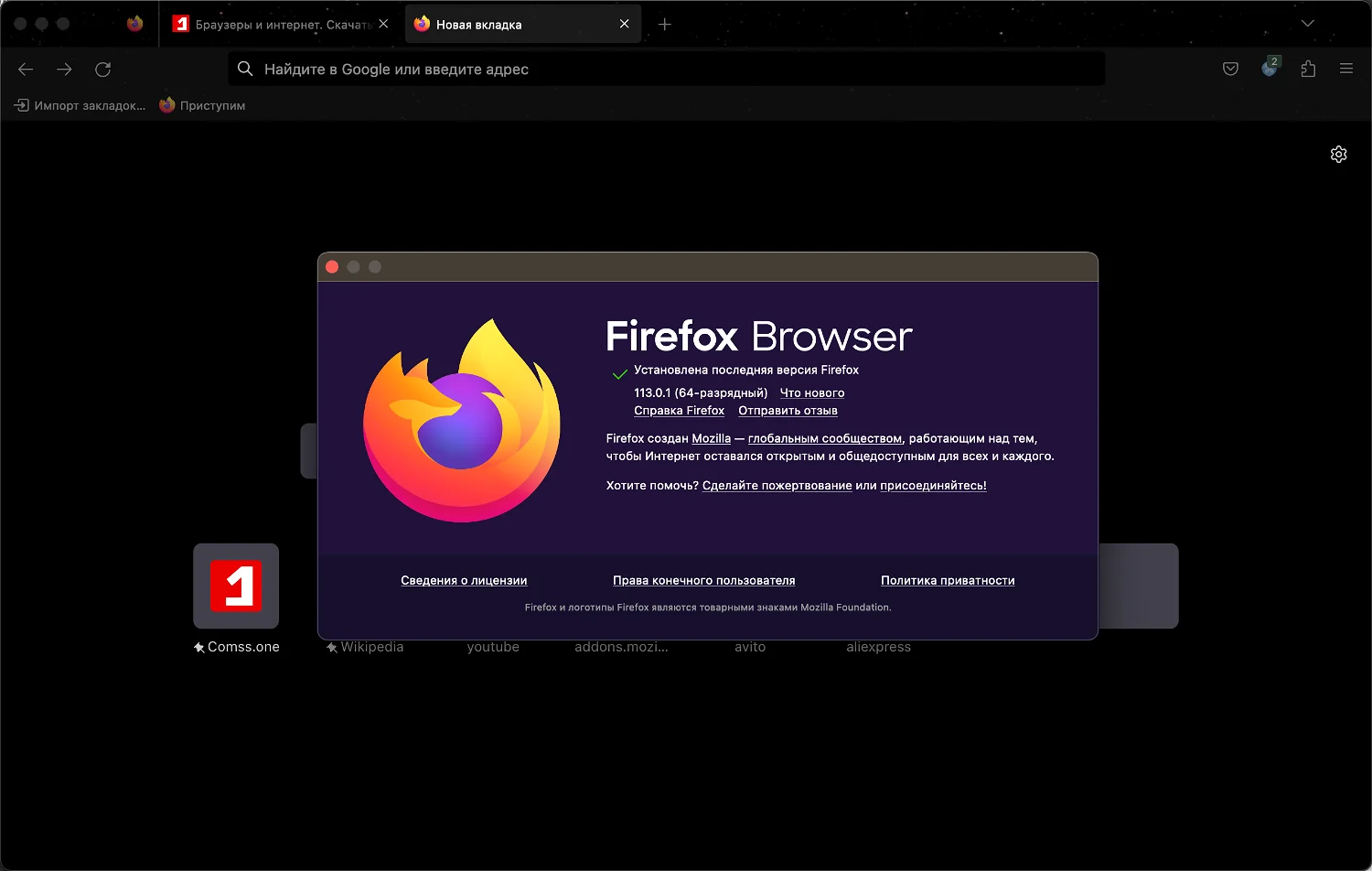Click the Справка Firefox link
This screenshot has height=871, width=1372.
[x=679, y=411]
